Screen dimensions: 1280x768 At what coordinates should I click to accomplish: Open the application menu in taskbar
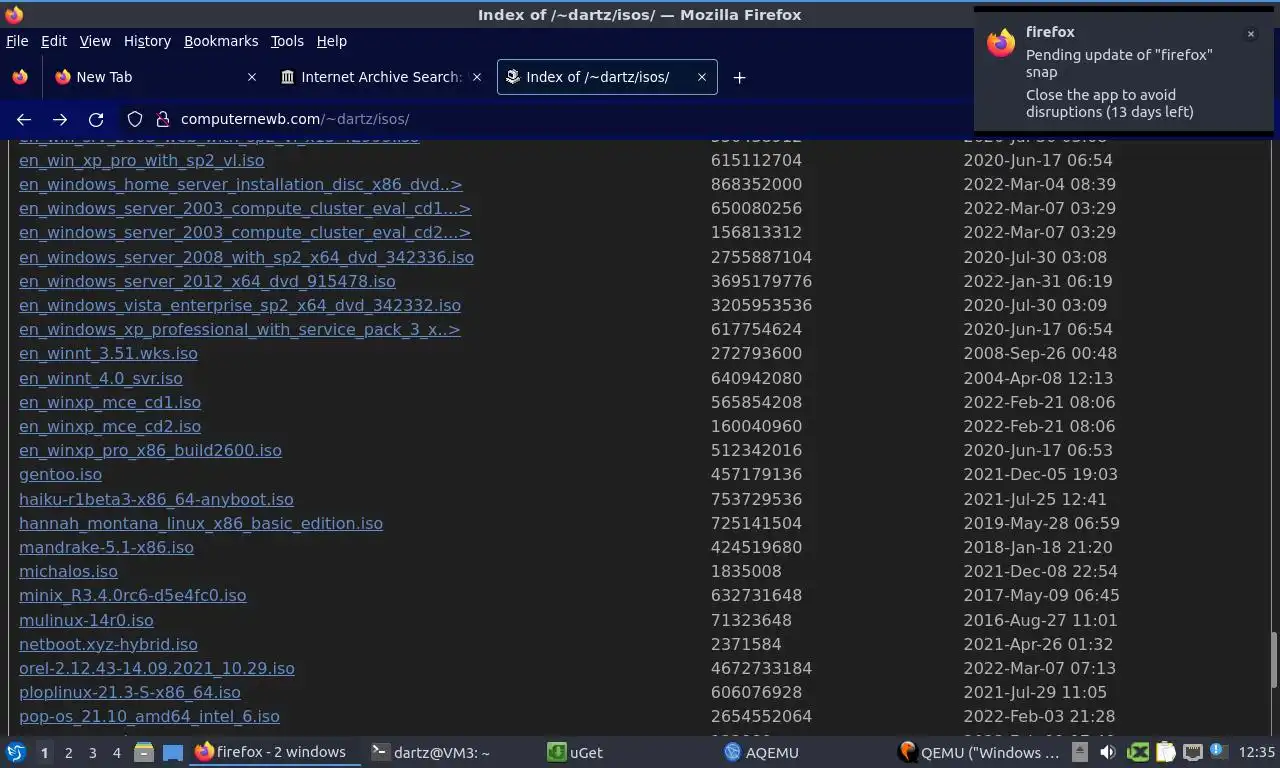point(16,752)
